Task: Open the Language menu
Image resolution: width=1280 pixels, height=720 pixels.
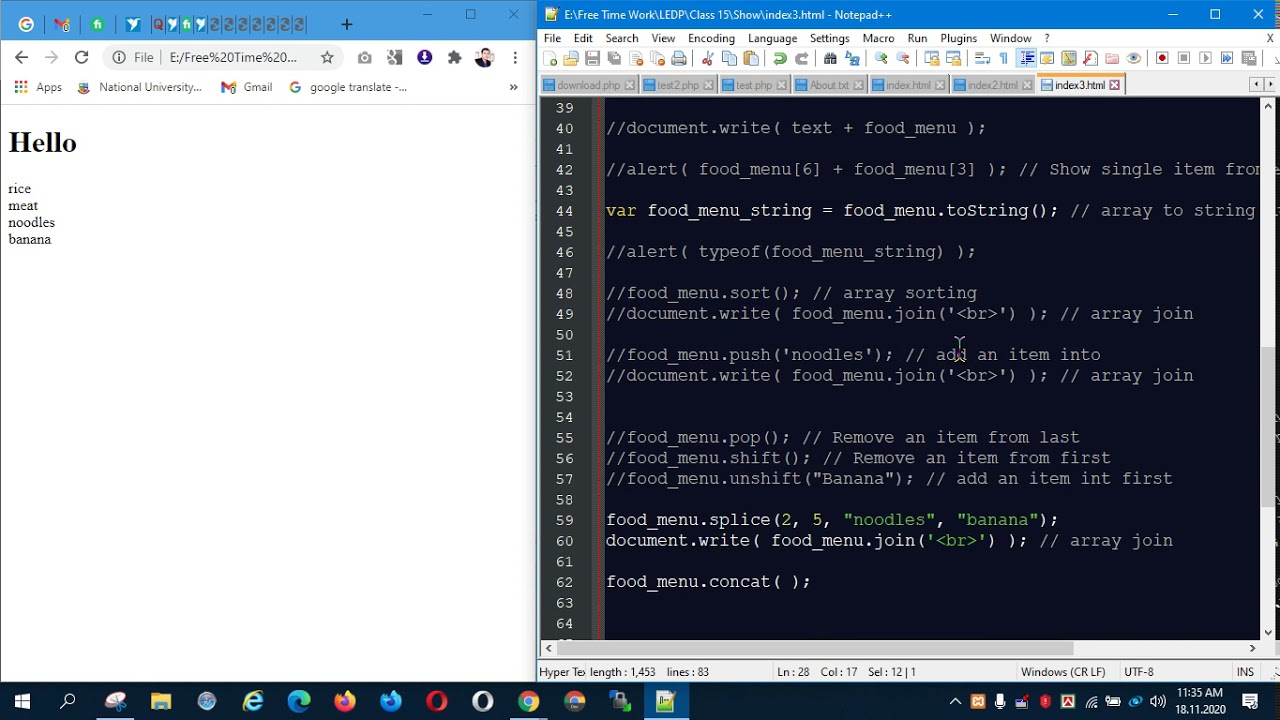Action: coord(772,38)
